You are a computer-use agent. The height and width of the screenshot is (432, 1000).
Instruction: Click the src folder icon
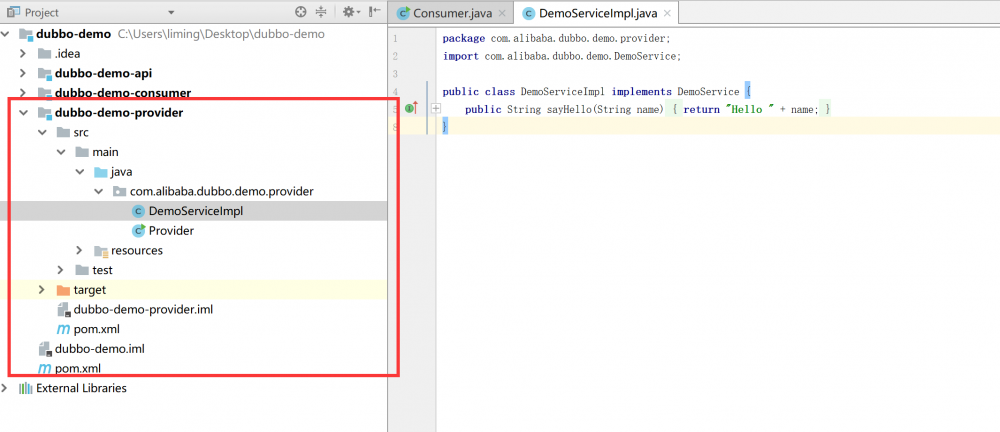(x=63, y=133)
